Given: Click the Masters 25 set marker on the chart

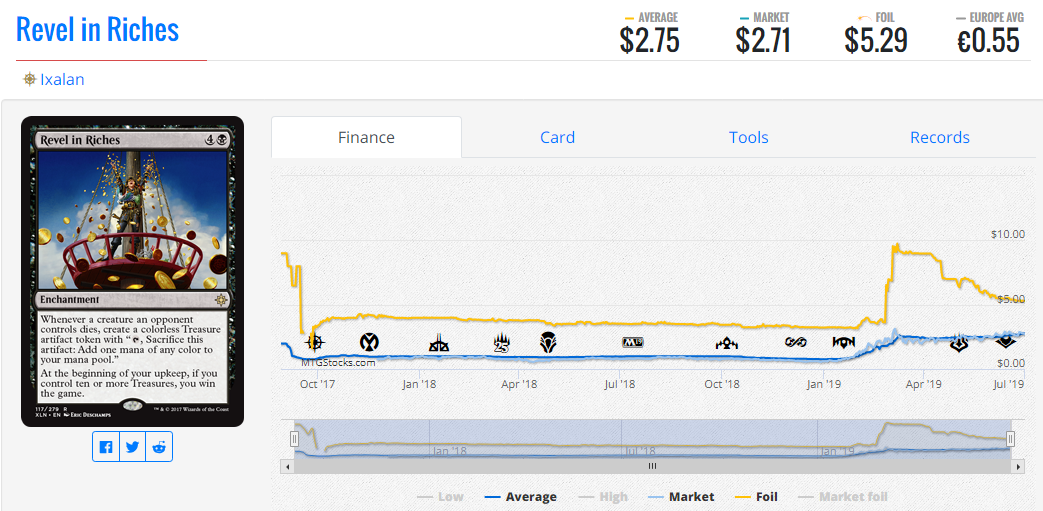Looking at the screenshot, I should 502,343.
